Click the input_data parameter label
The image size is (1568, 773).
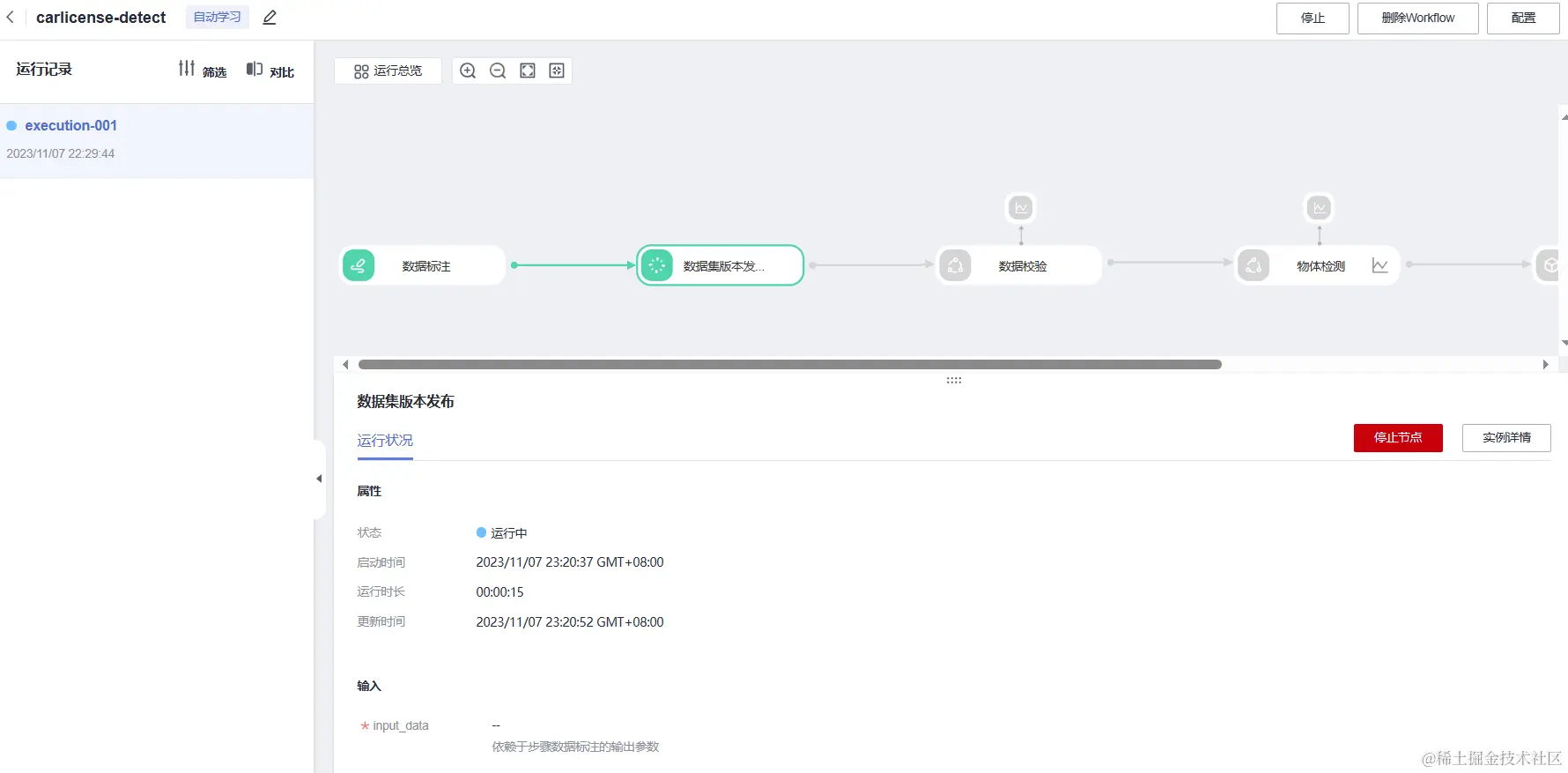(400, 725)
